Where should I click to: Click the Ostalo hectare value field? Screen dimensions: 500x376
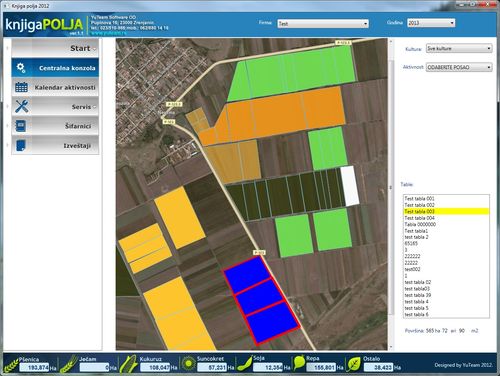(378, 368)
